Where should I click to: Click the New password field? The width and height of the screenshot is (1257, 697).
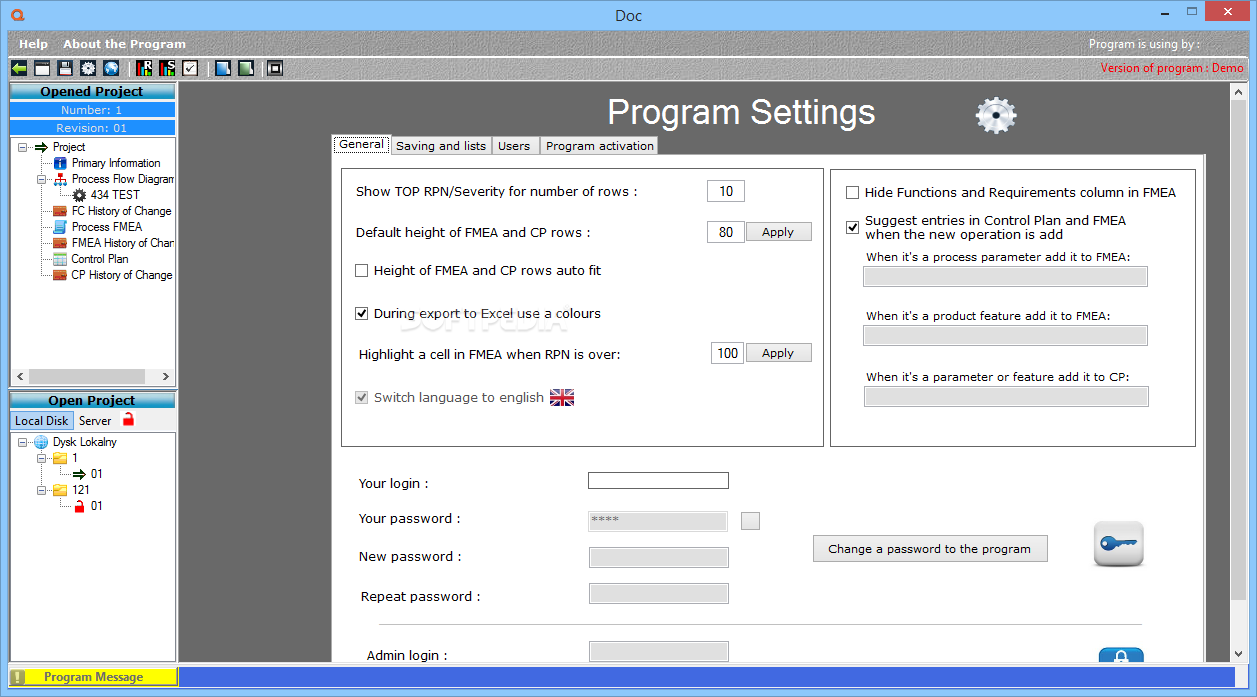[x=658, y=558]
